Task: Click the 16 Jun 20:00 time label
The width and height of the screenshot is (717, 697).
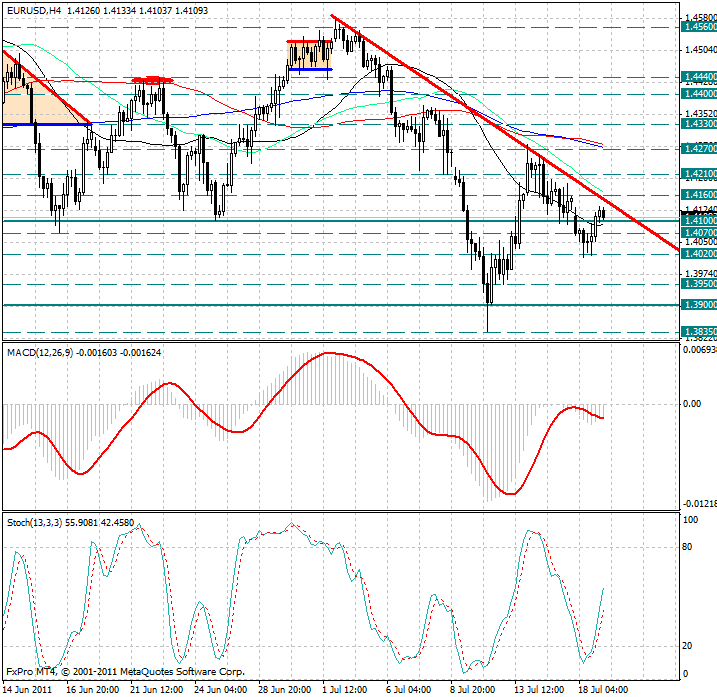Action: tap(92, 689)
